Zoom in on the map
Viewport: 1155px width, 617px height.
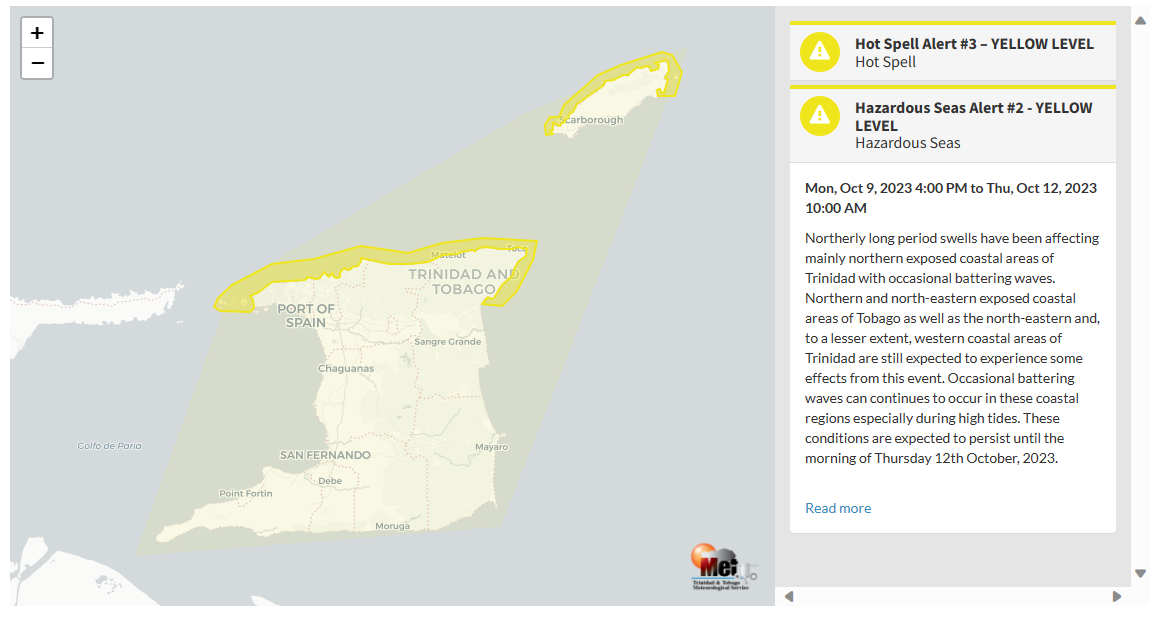[x=37, y=33]
